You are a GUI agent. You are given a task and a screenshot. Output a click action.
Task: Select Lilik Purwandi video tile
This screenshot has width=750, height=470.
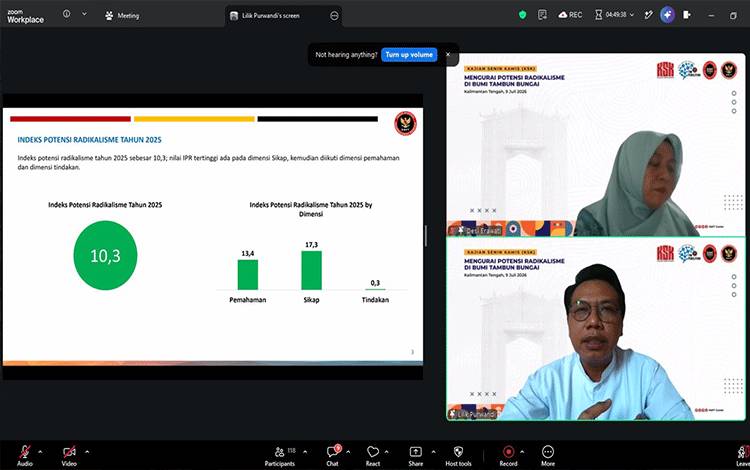(x=596, y=329)
